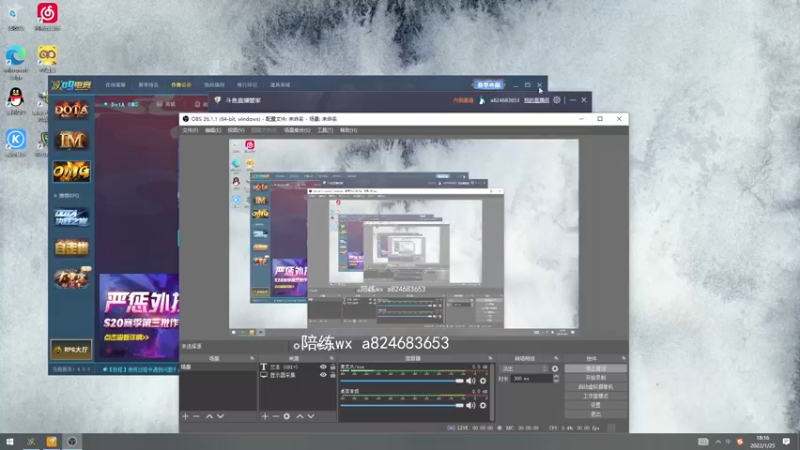Open the notification center in system tray
Viewport: 800px width, 450px height.
pos(786,442)
